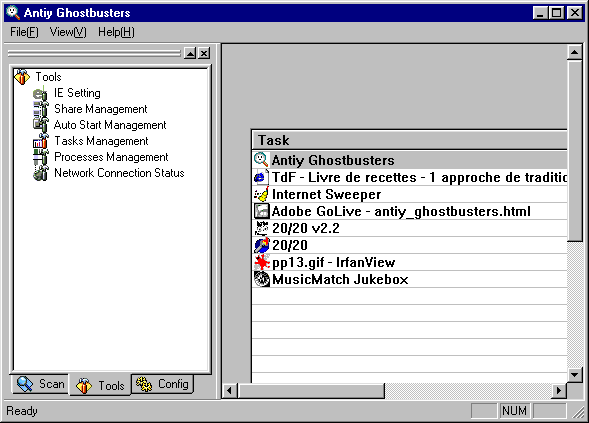Viewport: 589px width, 423px height.
Task: Open the Network Connection Status tree item
Action: pyautogui.click(x=119, y=173)
